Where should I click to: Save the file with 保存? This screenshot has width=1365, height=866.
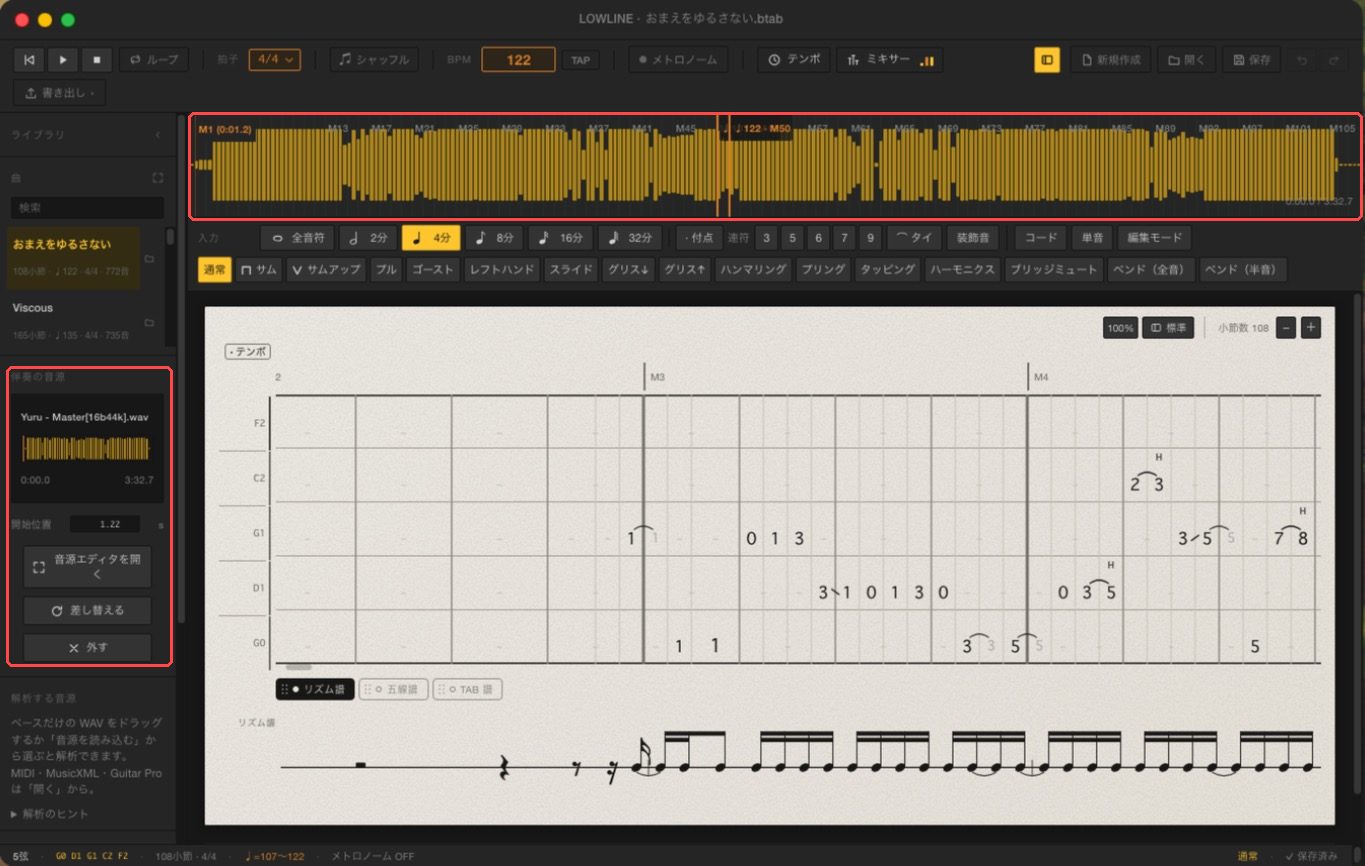pyautogui.click(x=1252, y=60)
